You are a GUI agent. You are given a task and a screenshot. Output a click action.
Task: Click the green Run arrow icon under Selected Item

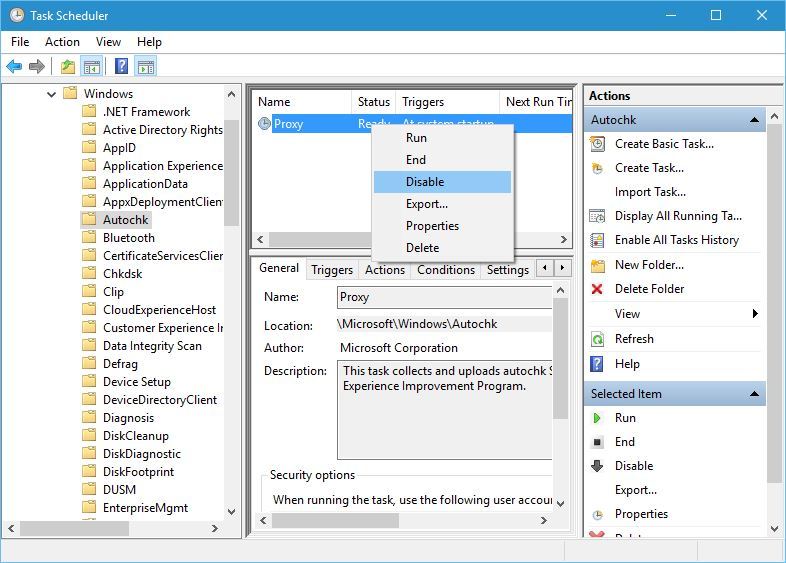point(597,418)
